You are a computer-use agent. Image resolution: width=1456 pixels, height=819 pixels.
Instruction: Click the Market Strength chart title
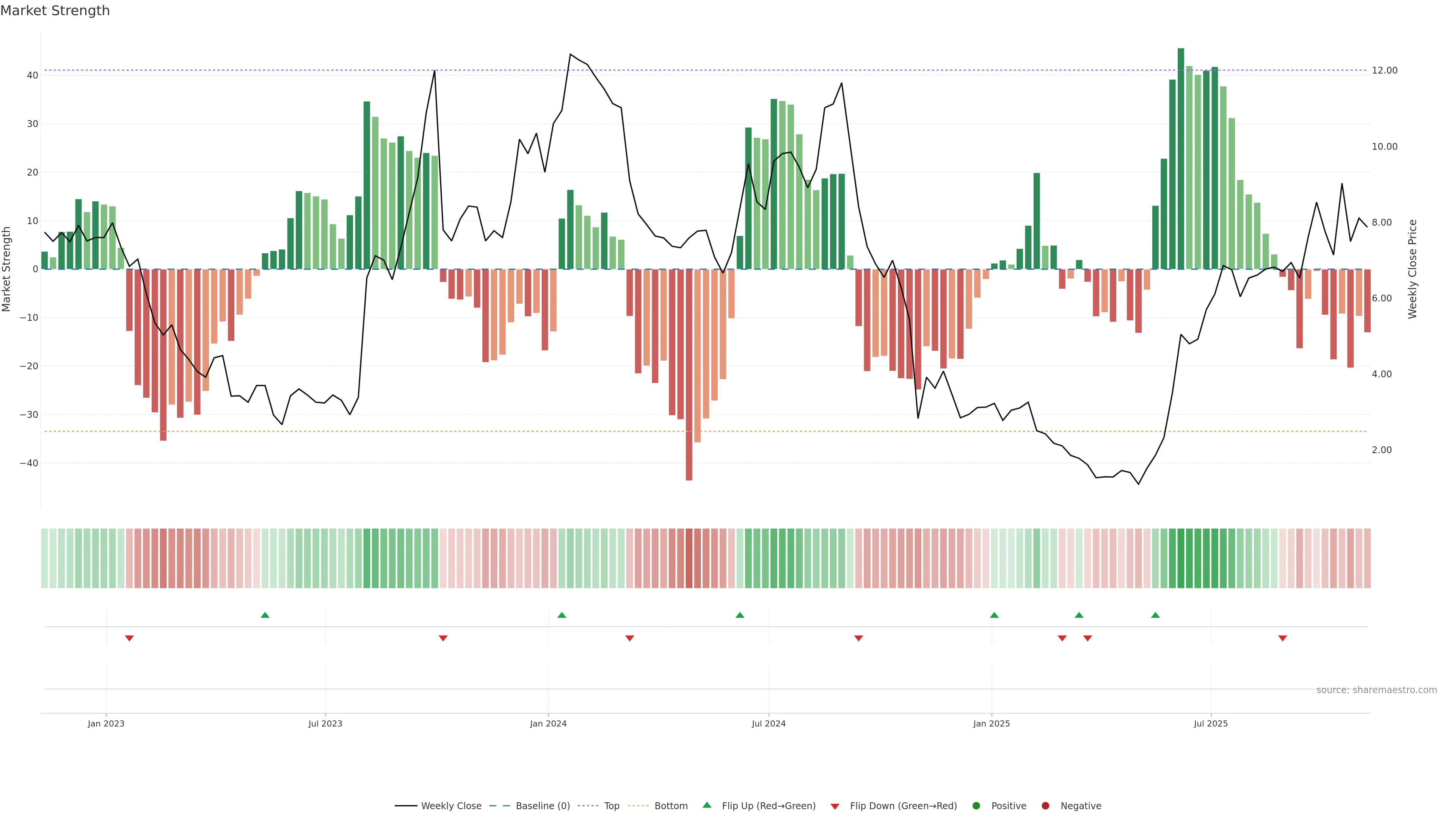click(x=55, y=11)
